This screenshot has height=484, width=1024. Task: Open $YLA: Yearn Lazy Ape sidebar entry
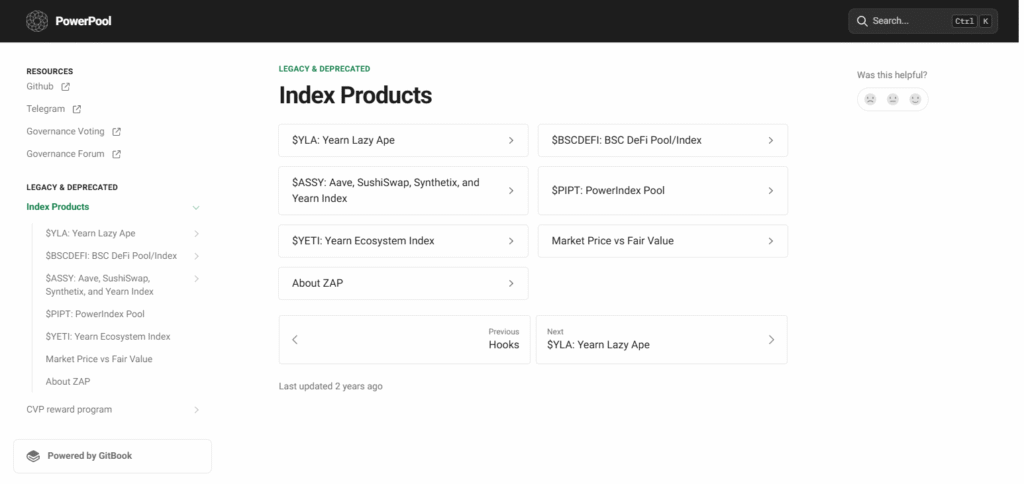point(91,233)
